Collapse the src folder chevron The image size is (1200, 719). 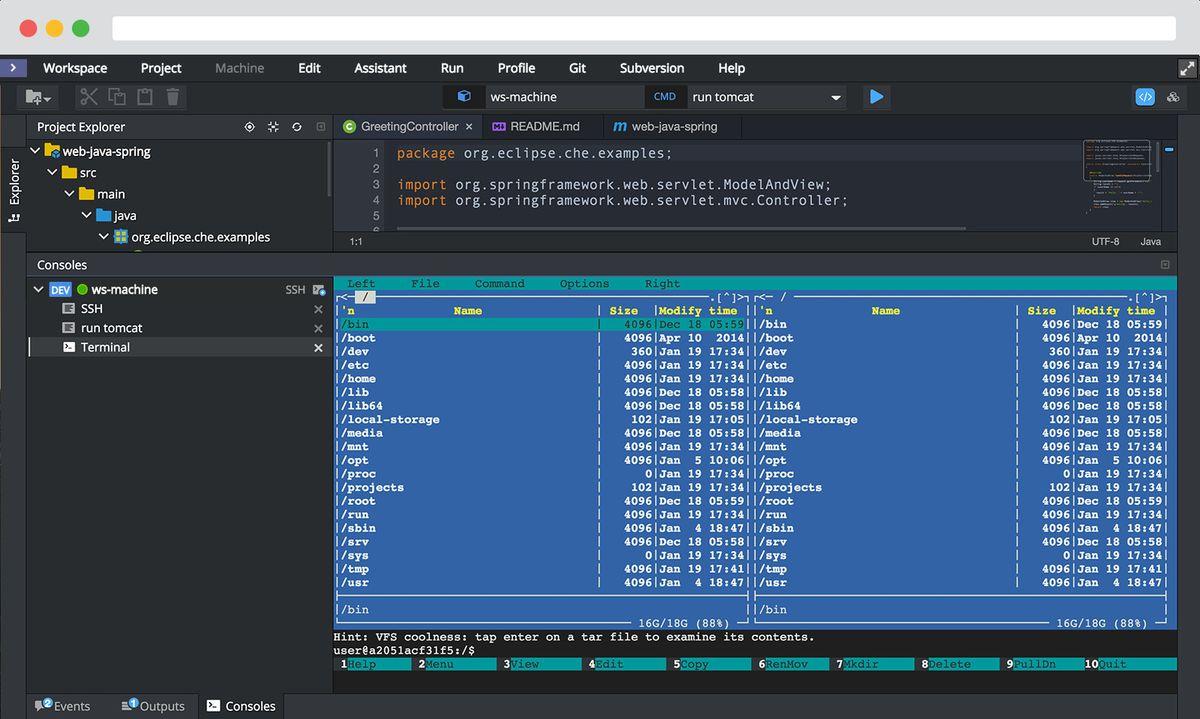52,172
